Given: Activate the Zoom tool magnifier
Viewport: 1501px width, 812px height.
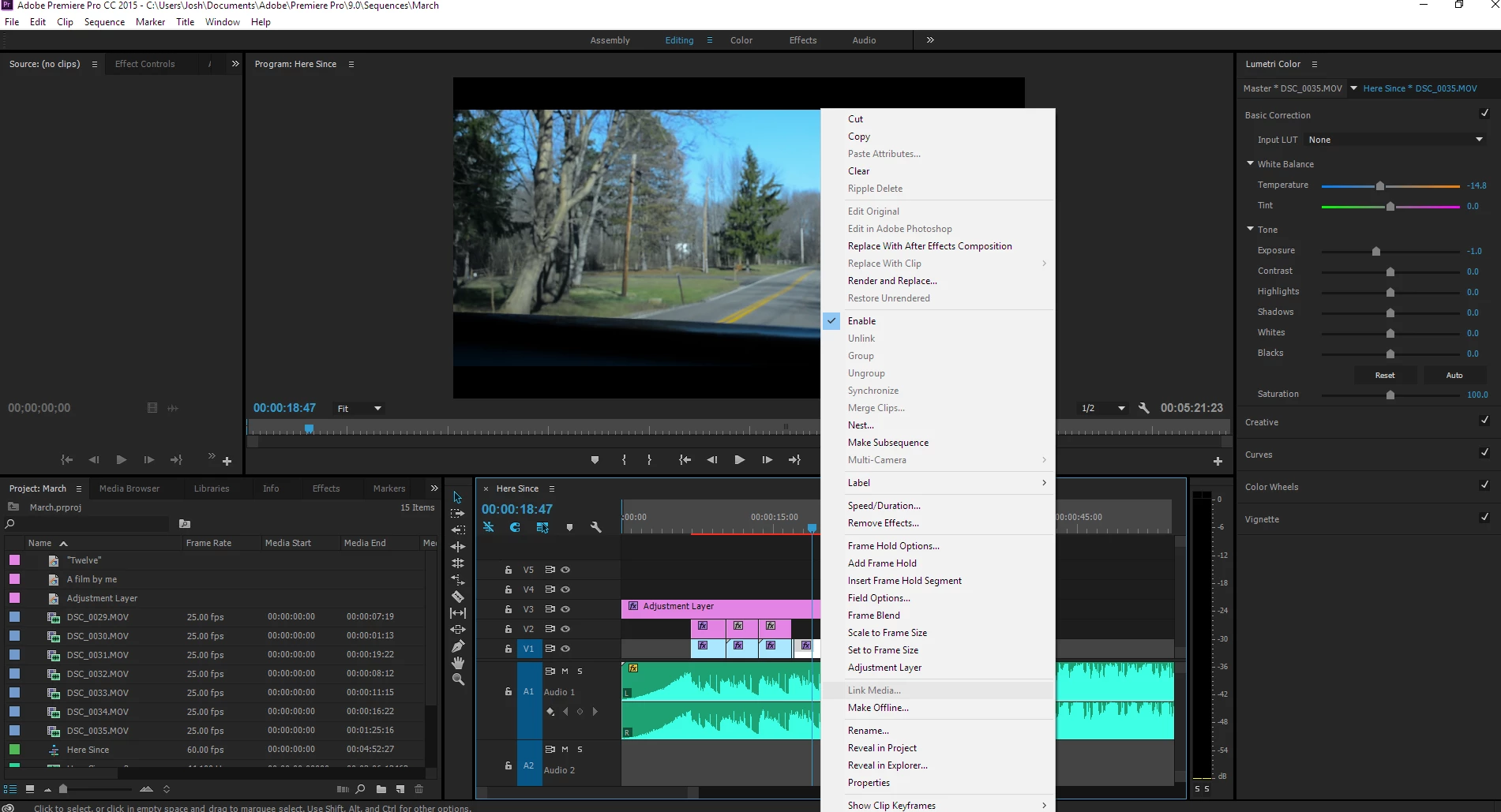Looking at the screenshot, I should click(x=458, y=679).
